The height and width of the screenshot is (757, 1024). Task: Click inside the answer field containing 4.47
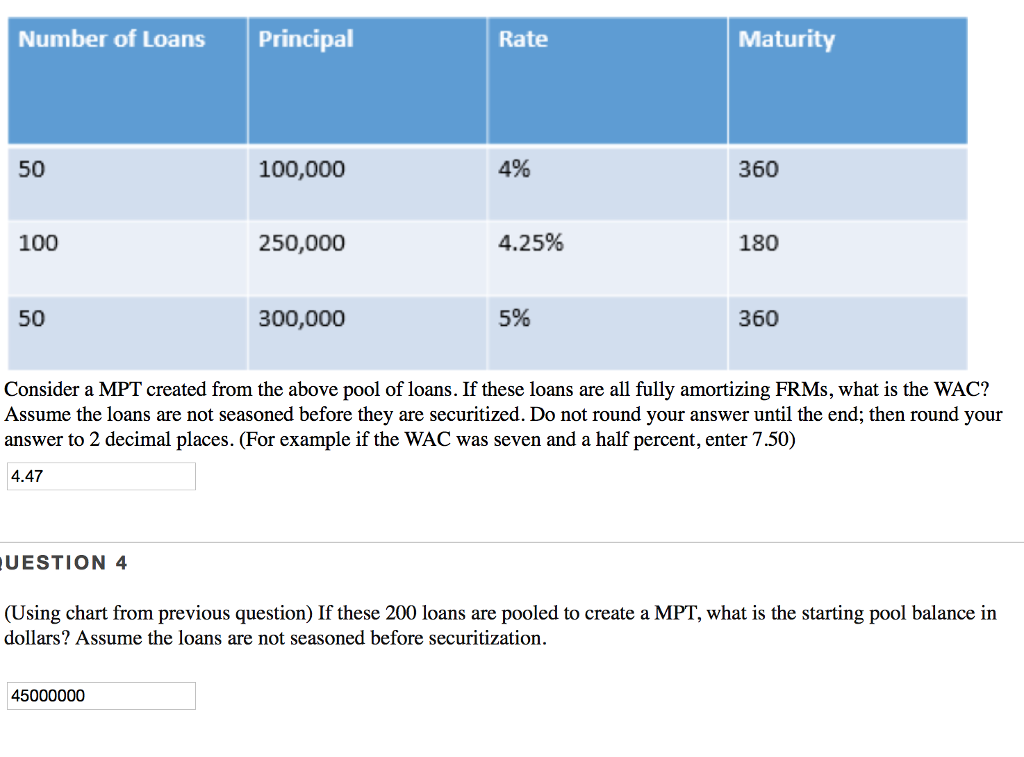(100, 476)
